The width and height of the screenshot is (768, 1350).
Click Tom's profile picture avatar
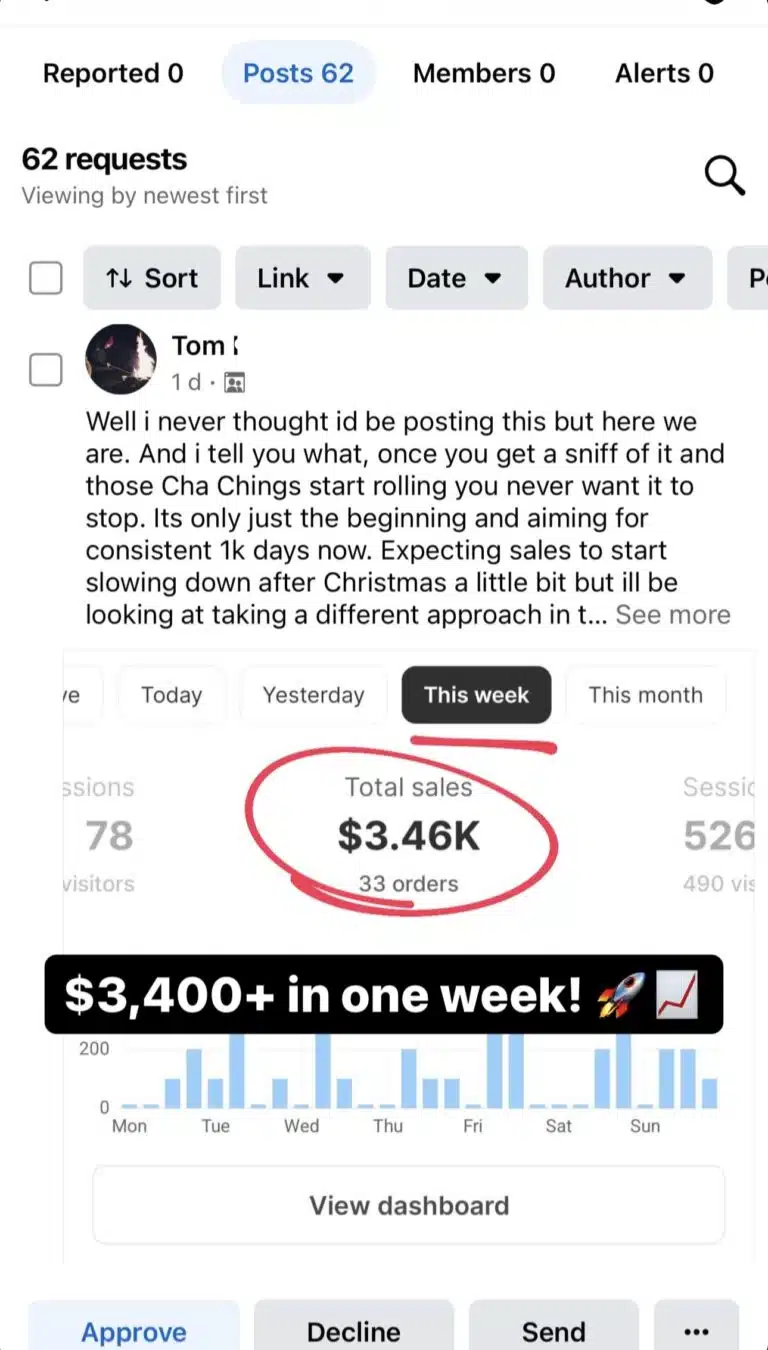tap(121, 359)
